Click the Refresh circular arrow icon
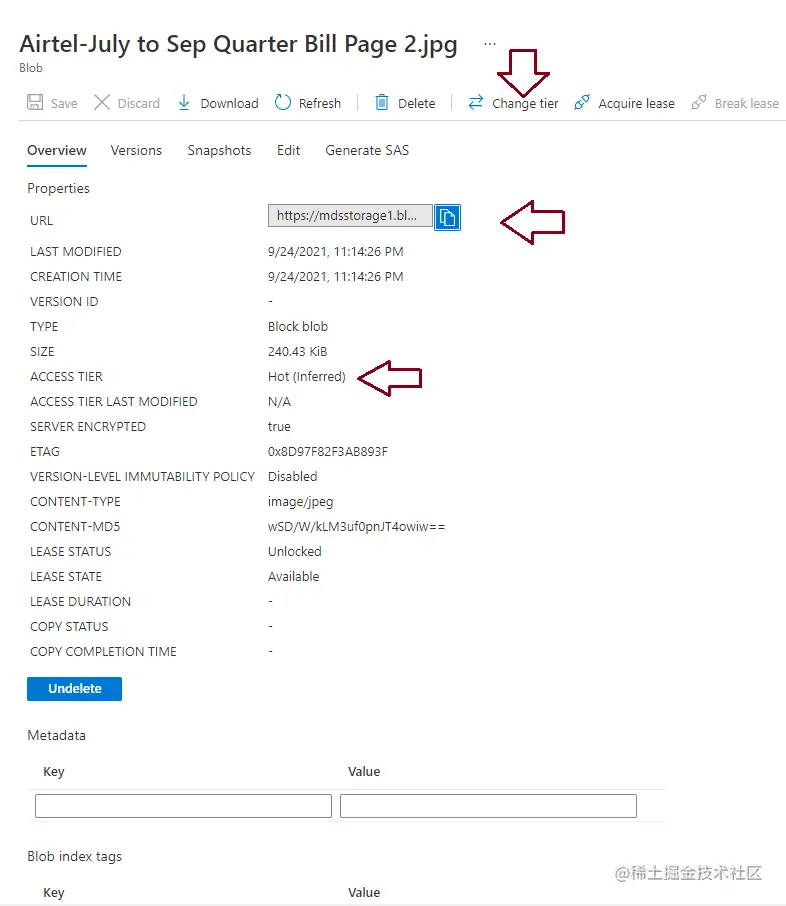This screenshot has height=906, width=786. point(283,103)
